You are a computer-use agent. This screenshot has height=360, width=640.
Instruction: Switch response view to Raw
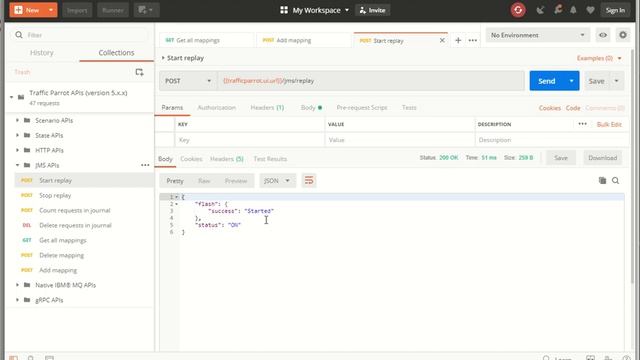coord(204,181)
